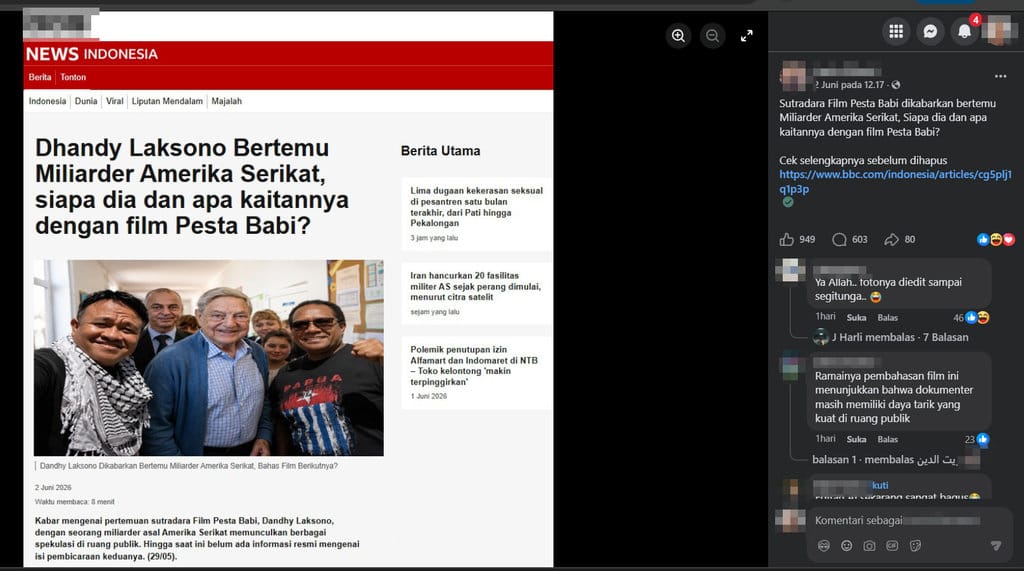Open the bbc.com article link
This screenshot has height=571, width=1024.
(x=895, y=182)
